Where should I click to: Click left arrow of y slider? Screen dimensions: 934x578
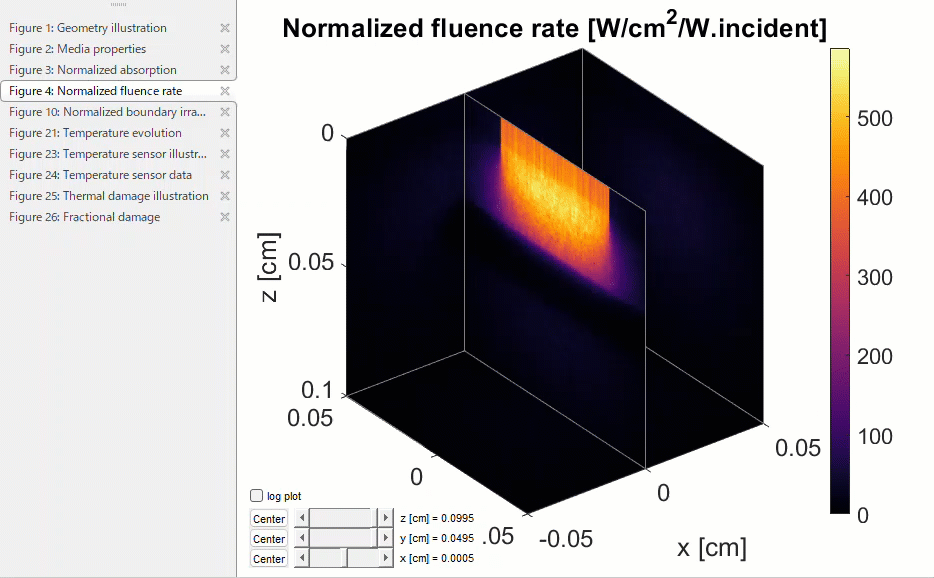point(300,538)
